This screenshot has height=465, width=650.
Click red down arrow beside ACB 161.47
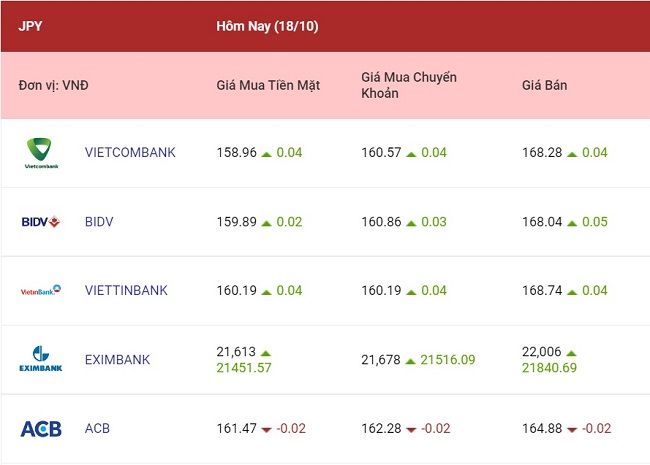(267, 430)
